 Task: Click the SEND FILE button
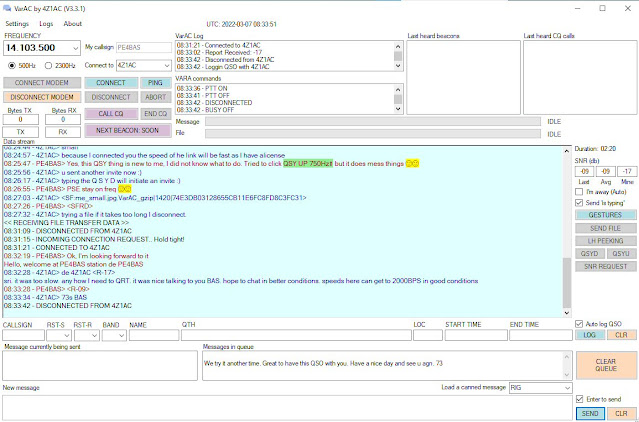606,228
